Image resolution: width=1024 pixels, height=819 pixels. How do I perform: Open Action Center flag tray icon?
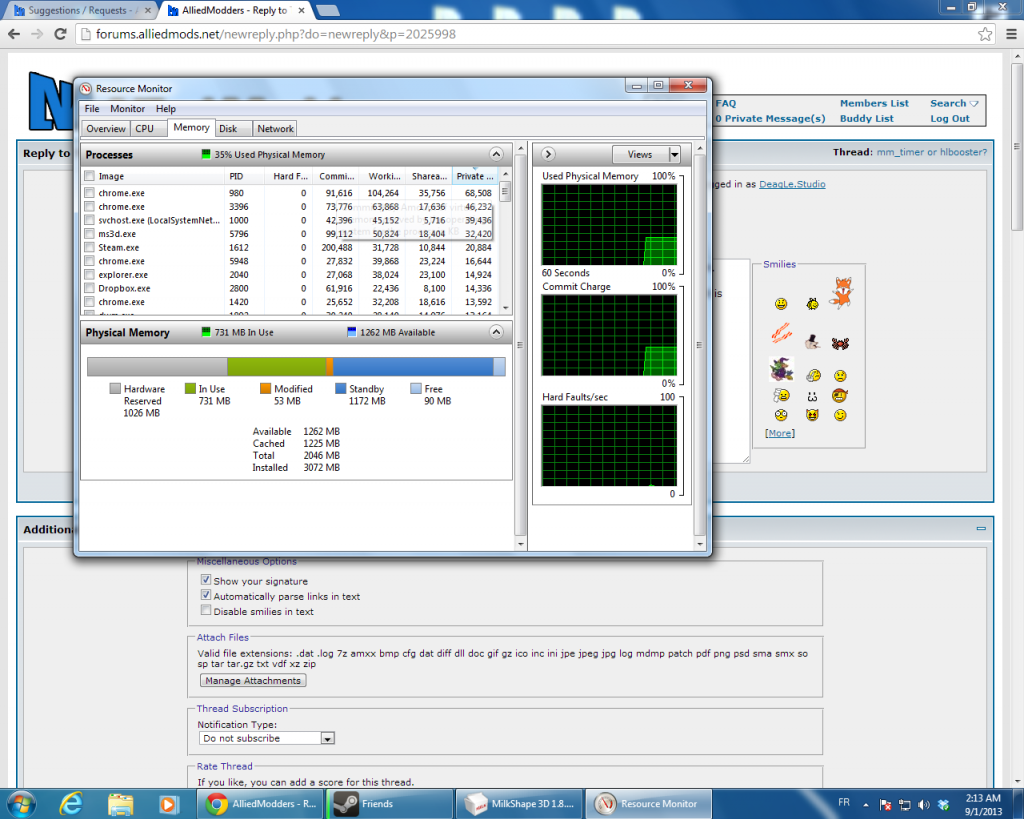point(886,805)
